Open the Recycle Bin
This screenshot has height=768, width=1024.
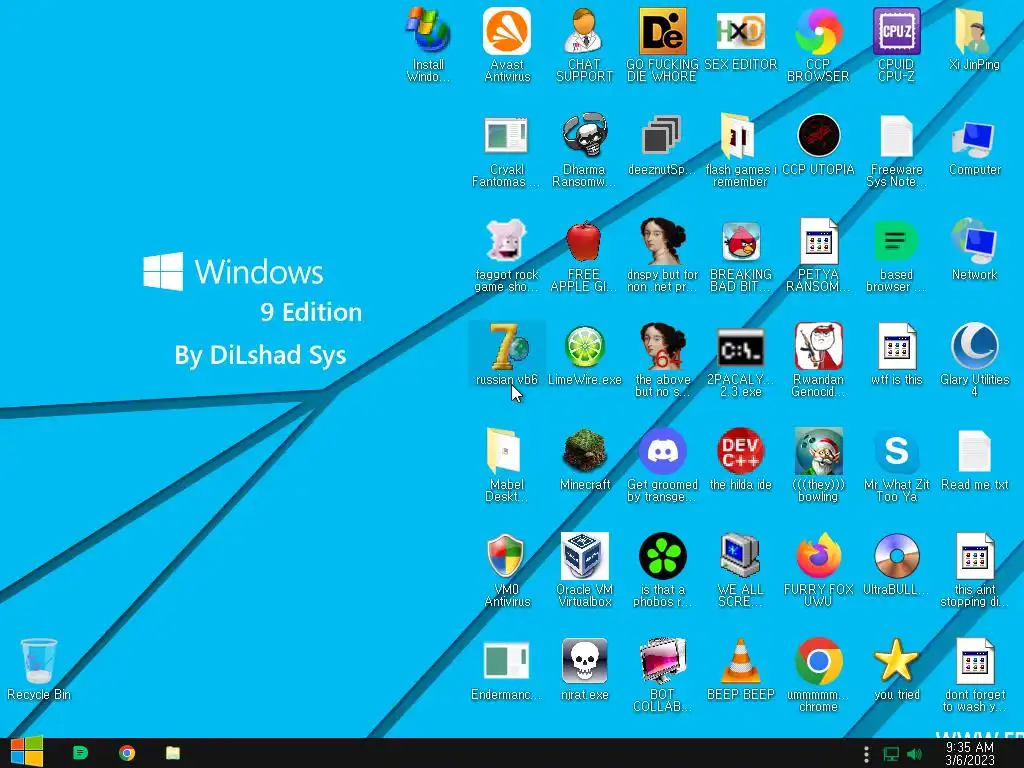coord(39,670)
